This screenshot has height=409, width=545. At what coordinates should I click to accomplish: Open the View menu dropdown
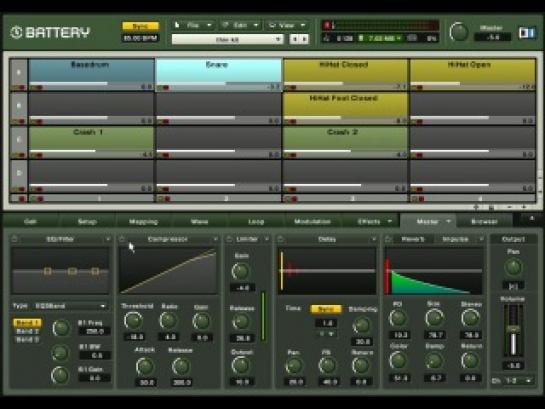(x=287, y=25)
